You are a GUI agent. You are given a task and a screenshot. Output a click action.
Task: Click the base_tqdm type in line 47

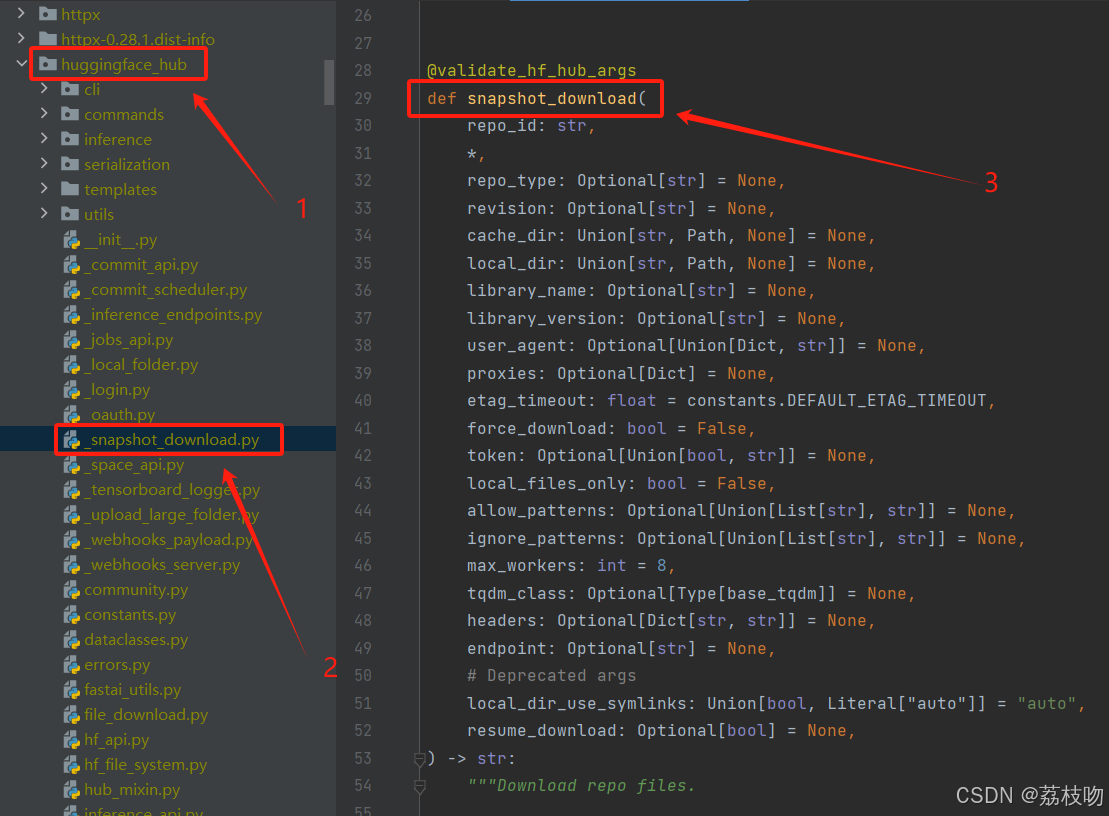pos(772,593)
